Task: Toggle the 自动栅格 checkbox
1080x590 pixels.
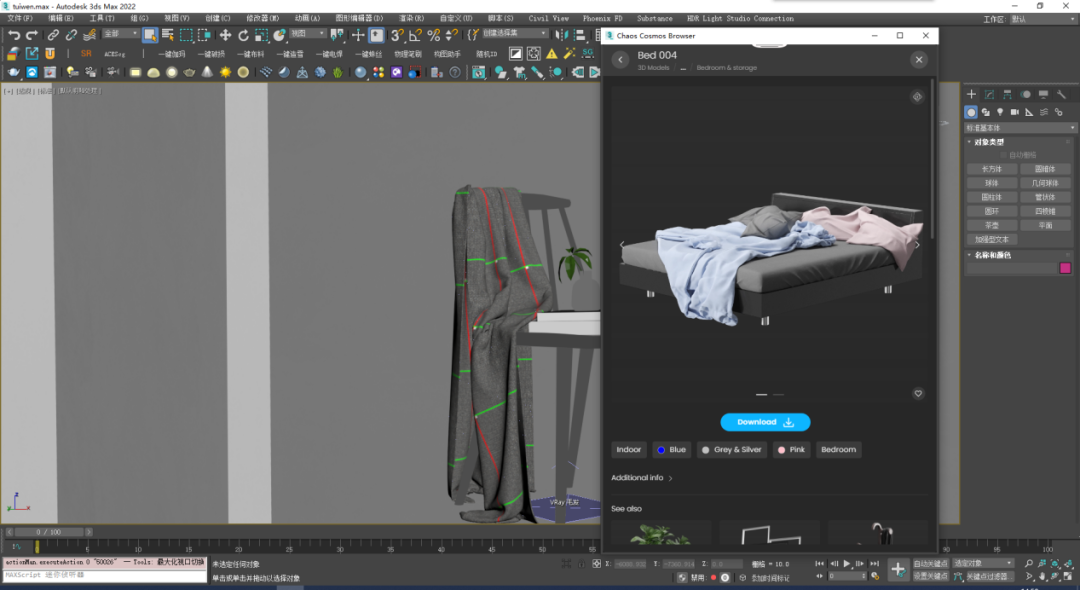Action: (x=1004, y=155)
